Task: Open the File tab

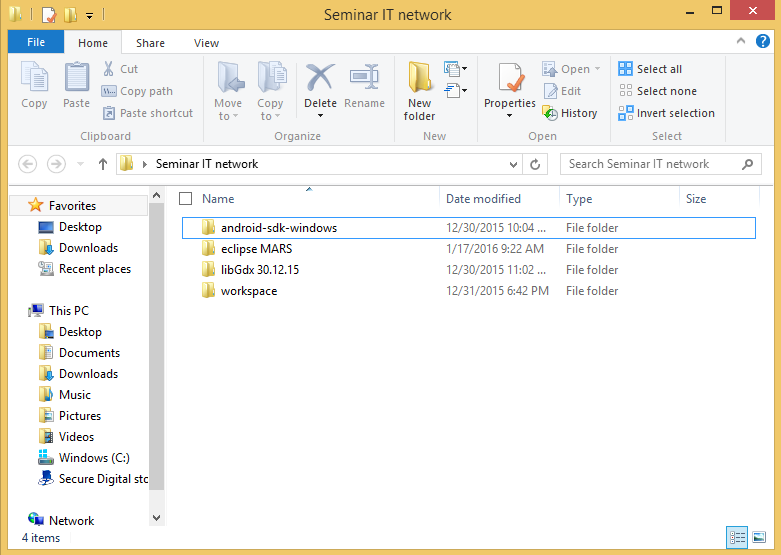Action: coord(36,42)
